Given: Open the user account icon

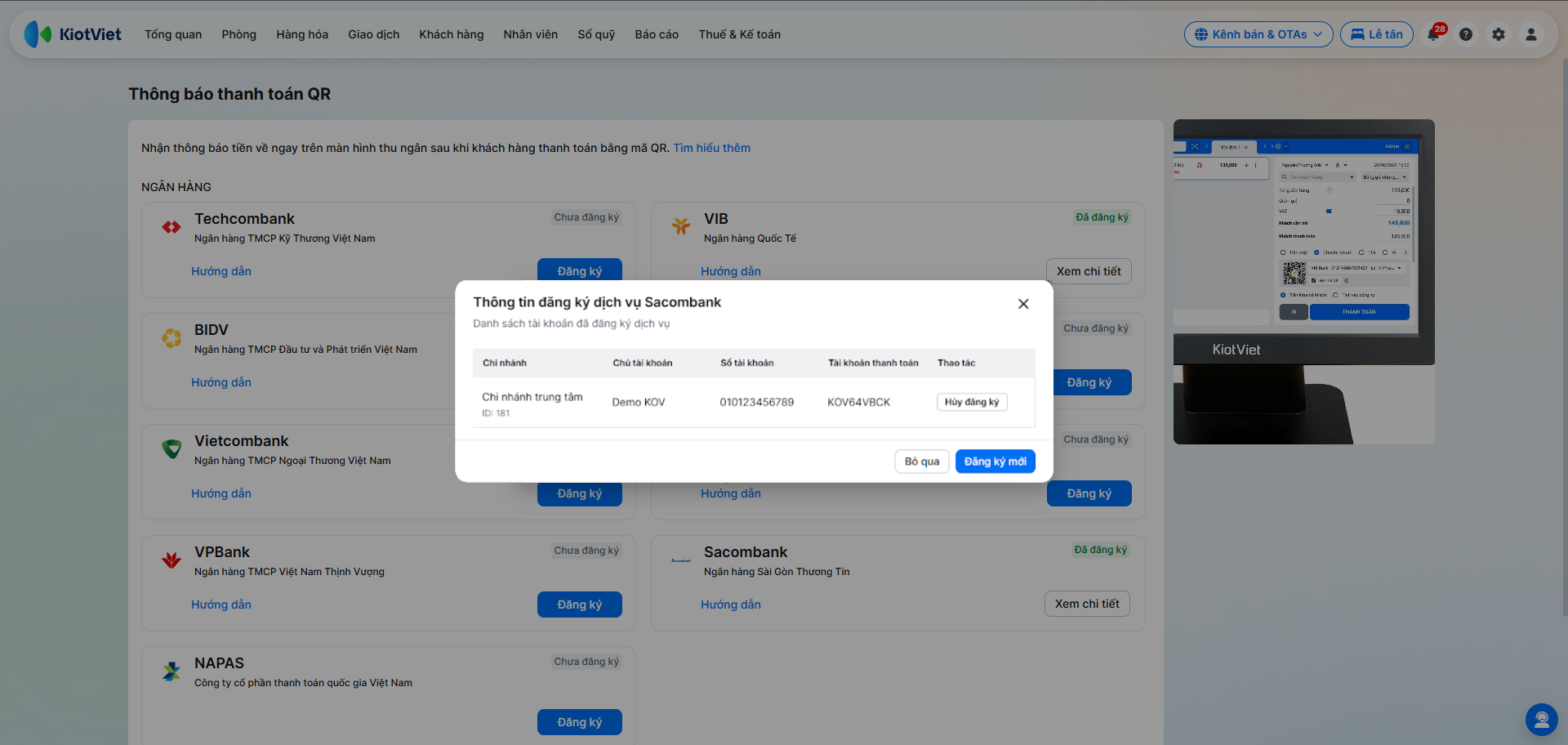Looking at the screenshot, I should tap(1531, 34).
